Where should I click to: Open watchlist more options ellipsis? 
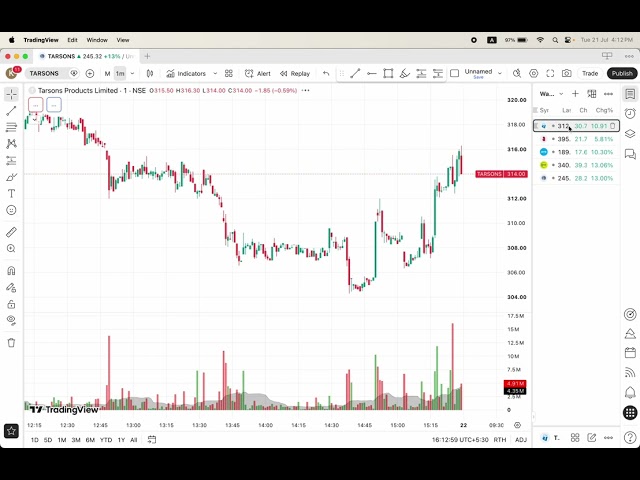[608, 94]
